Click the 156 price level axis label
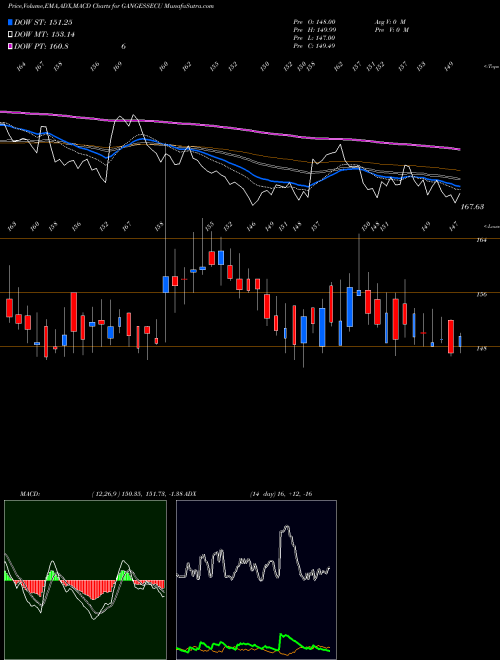Image resolution: width=500 pixels, height=660 pixels. click(x=481, y=294)
